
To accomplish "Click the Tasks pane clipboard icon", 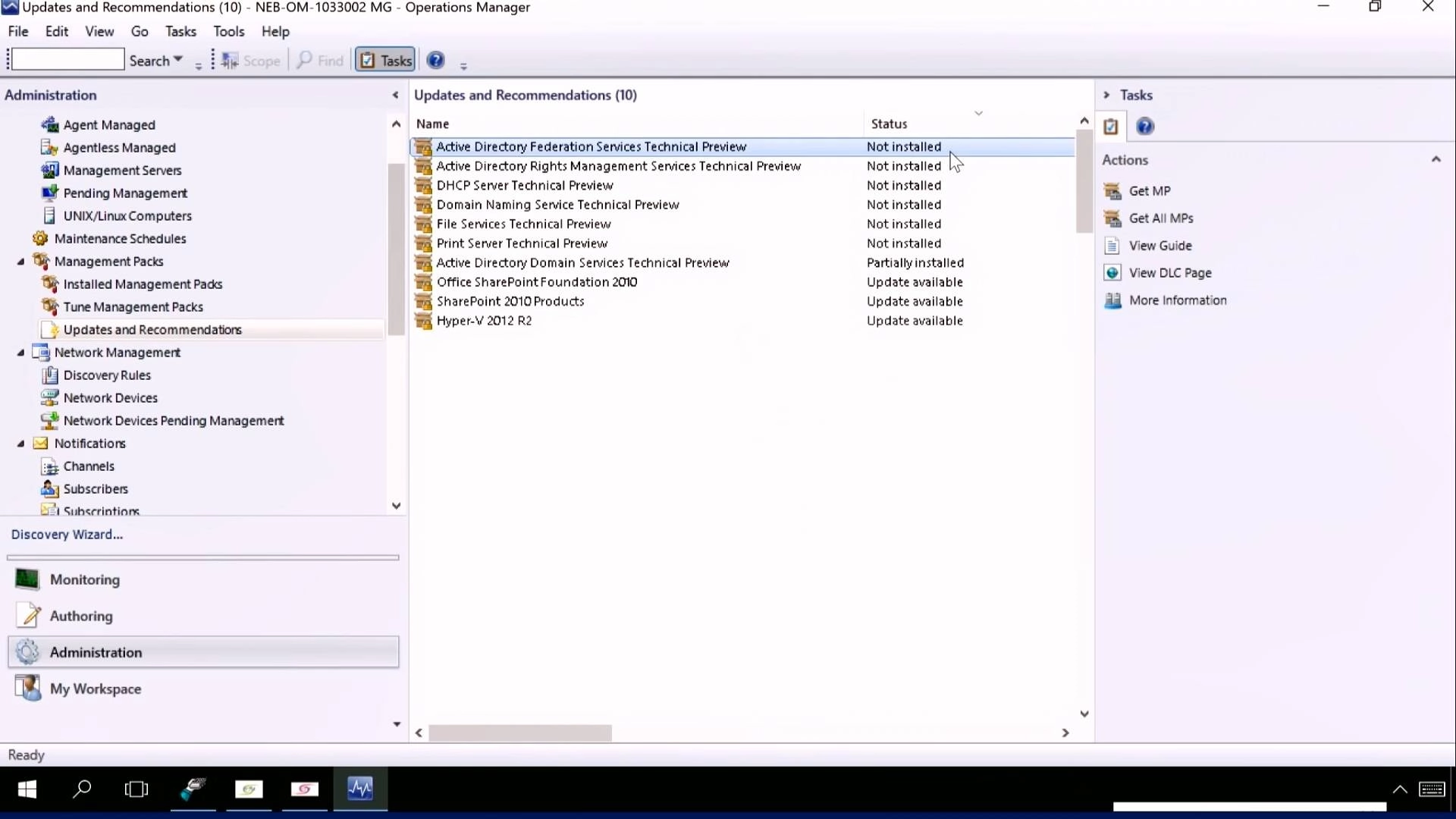I will [x=1111, y=127].
